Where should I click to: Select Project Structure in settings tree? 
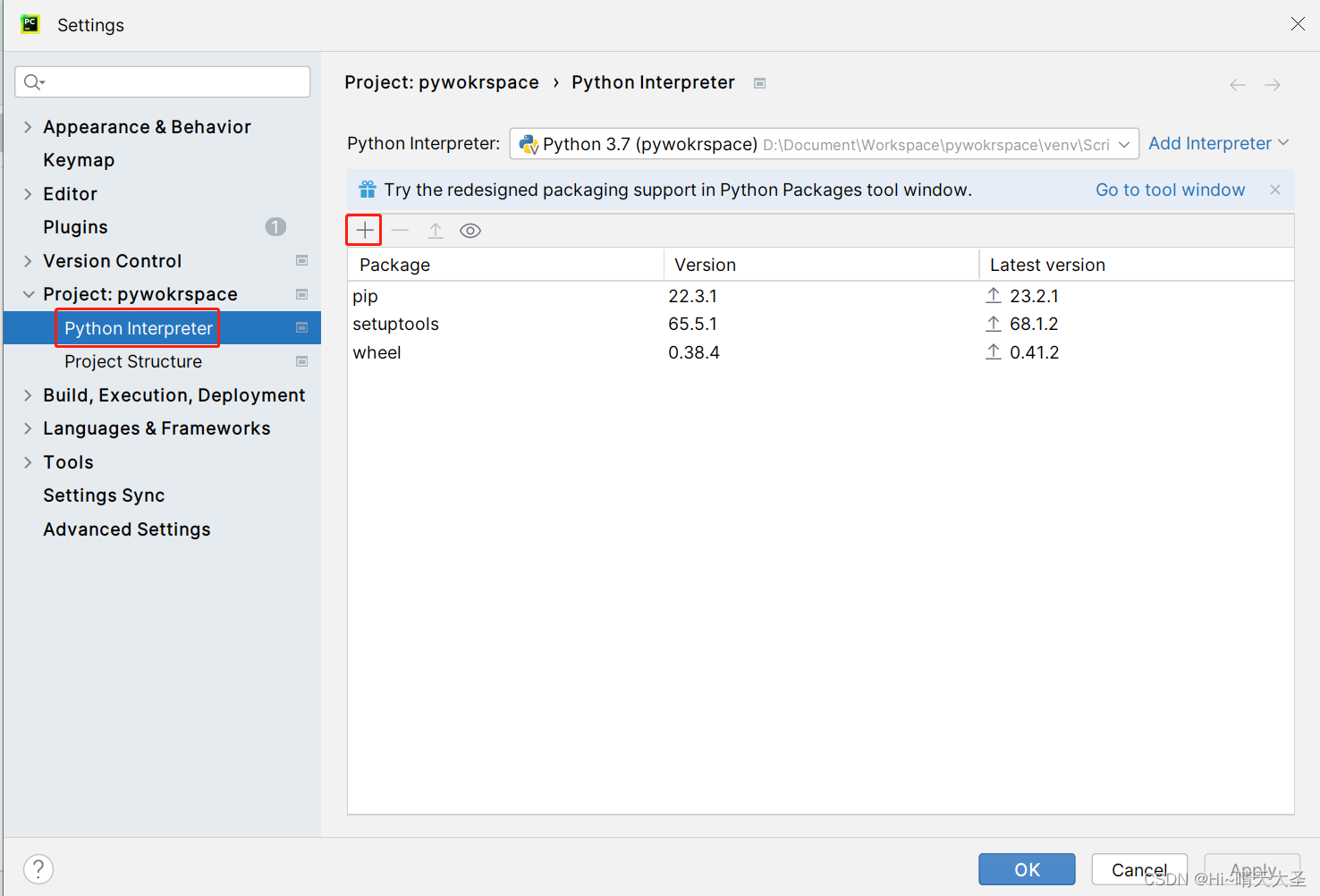[x=133, y=361]
